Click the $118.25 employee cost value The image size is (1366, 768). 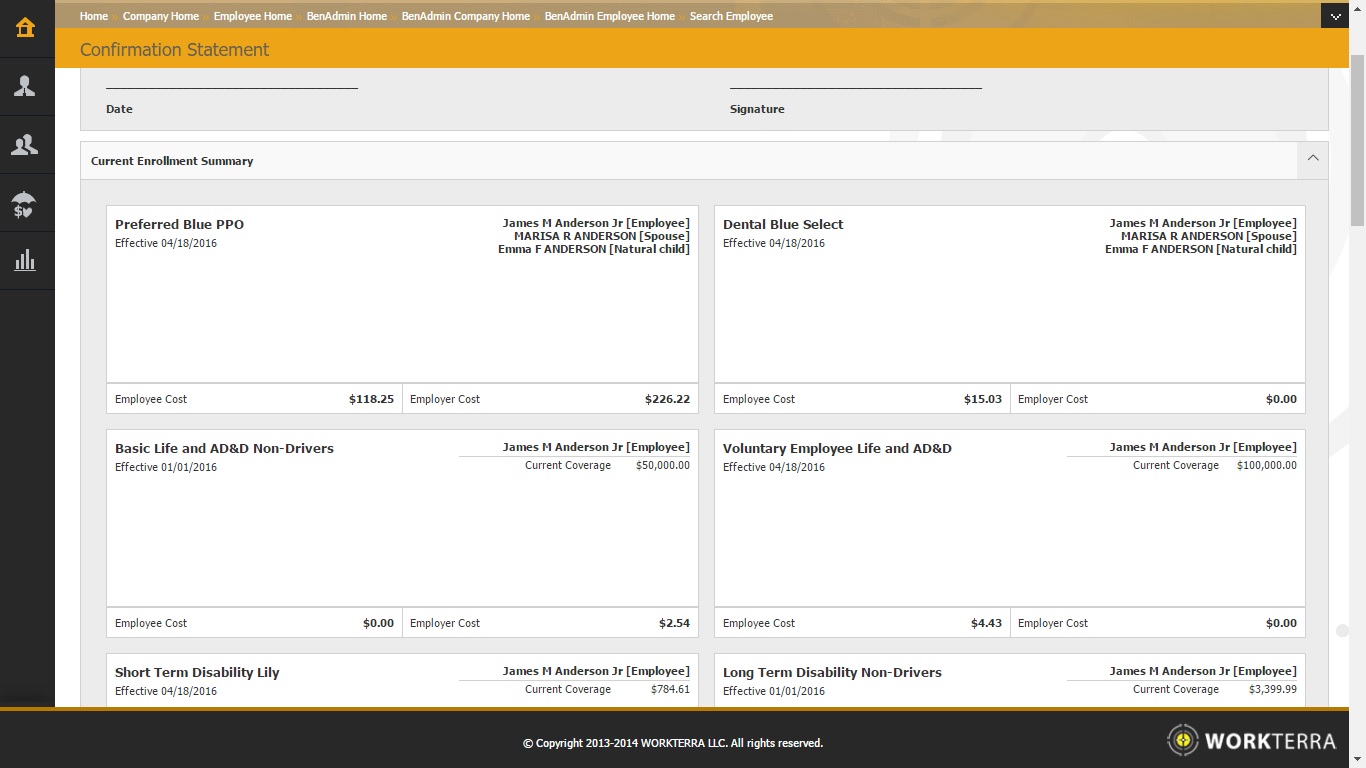371,399
